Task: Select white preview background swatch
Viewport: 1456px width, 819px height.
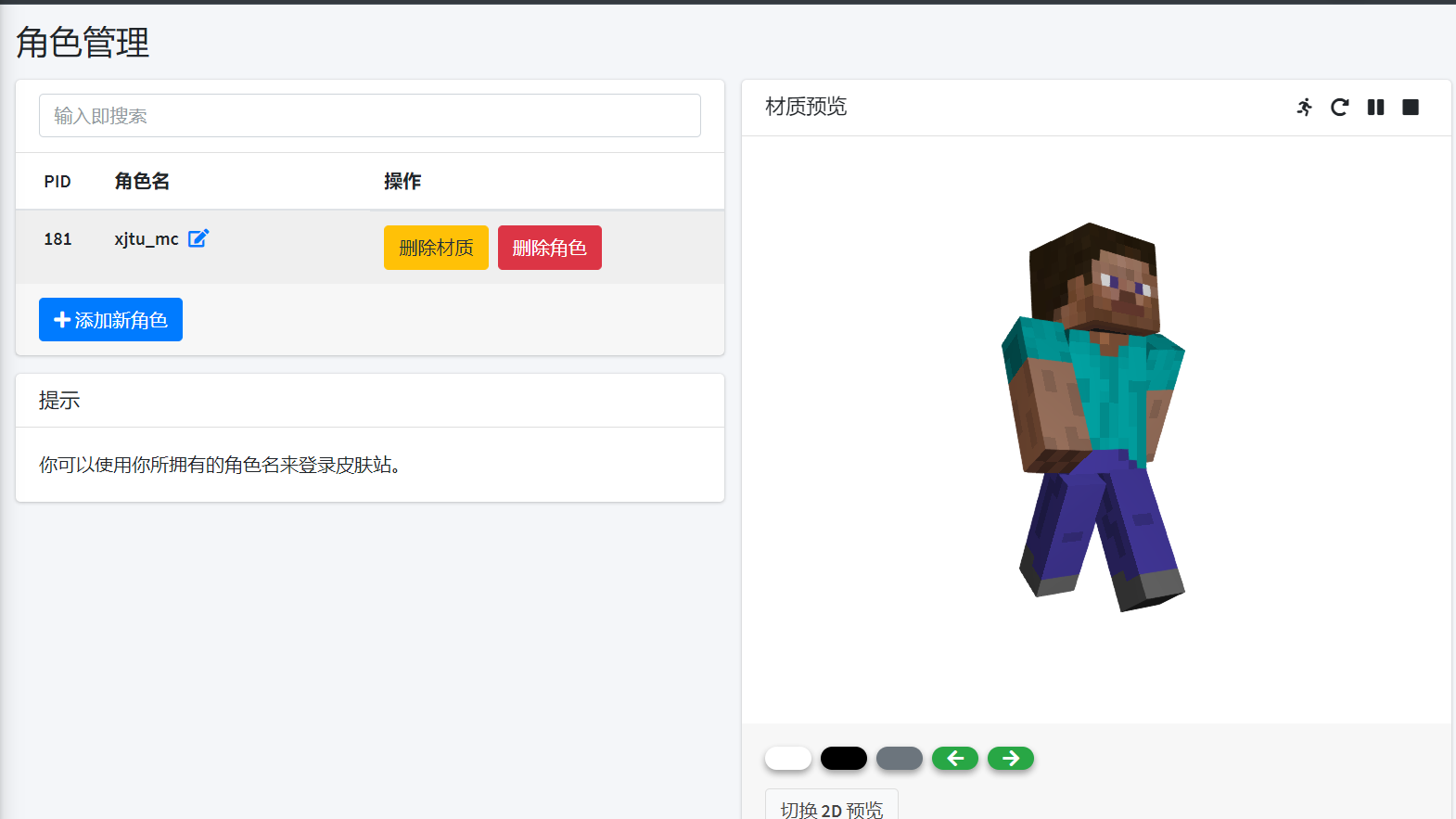Action: (788, 759)
